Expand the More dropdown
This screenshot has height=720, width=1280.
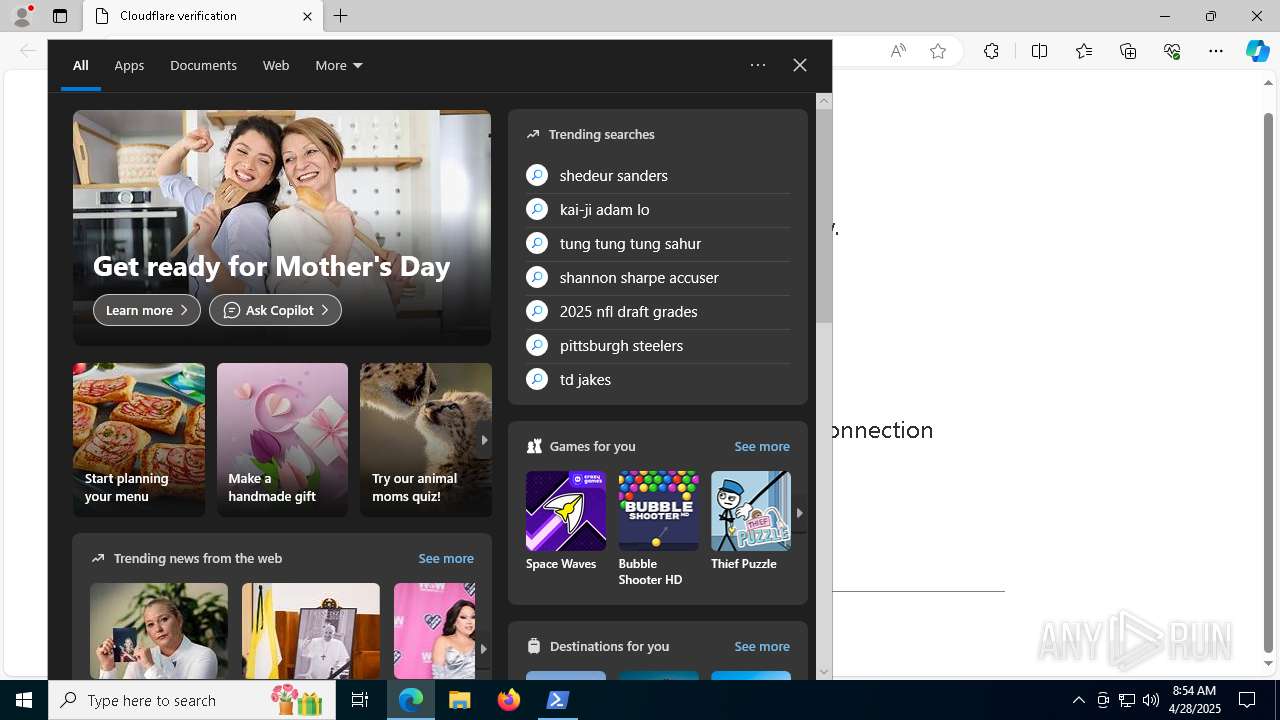(338, 65)
